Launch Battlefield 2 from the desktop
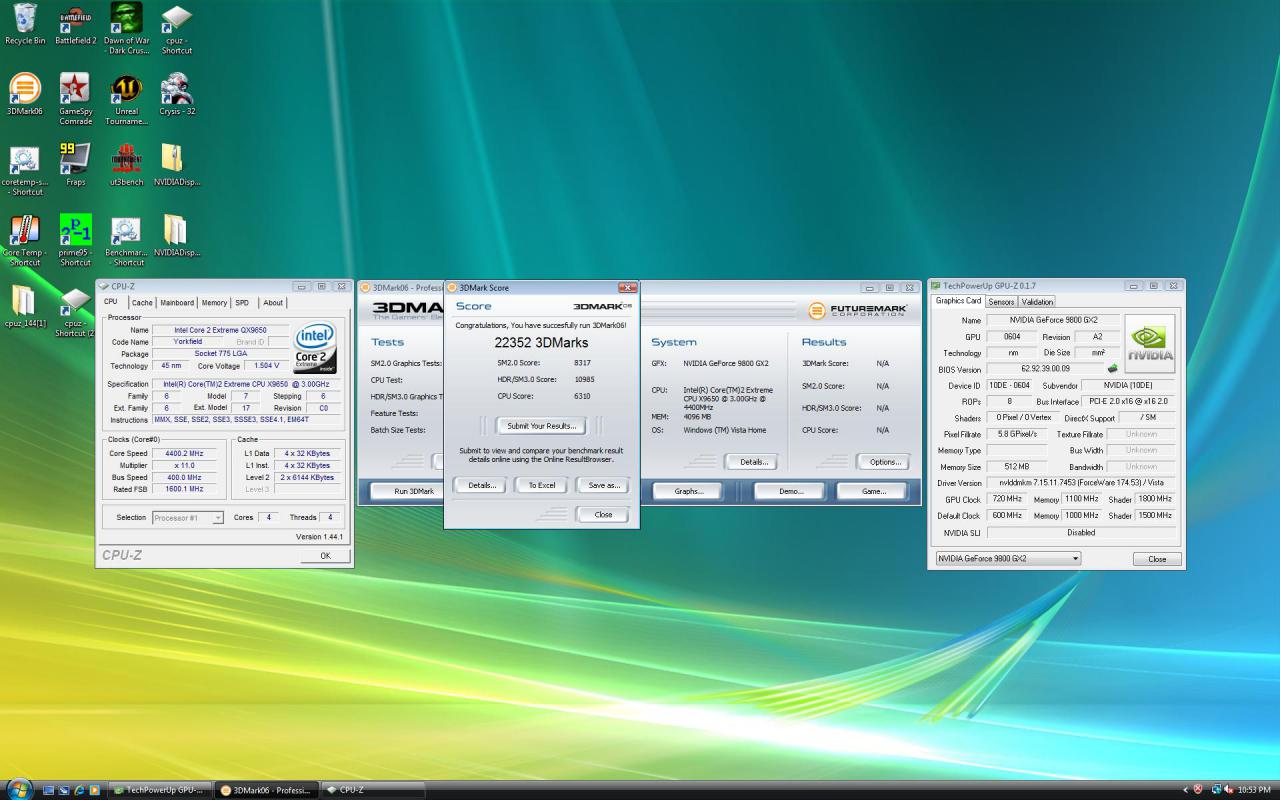The image size is (1280, 800). (76, 24)
